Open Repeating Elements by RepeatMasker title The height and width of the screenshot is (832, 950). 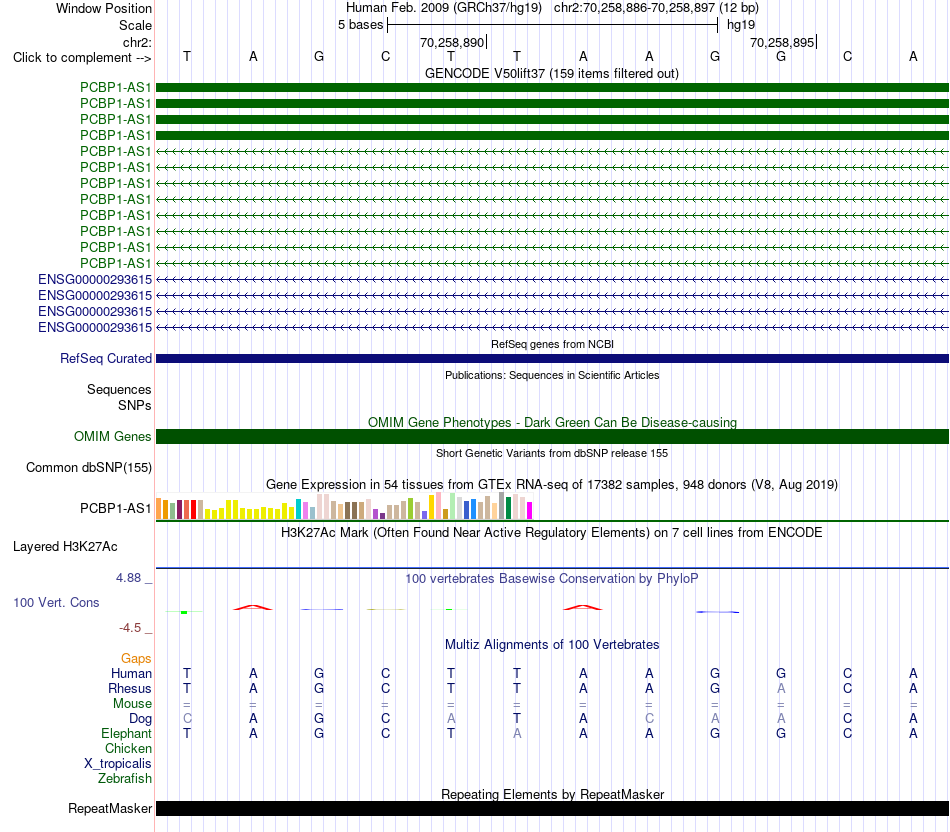pyautogui.click(x=552, y=794)
